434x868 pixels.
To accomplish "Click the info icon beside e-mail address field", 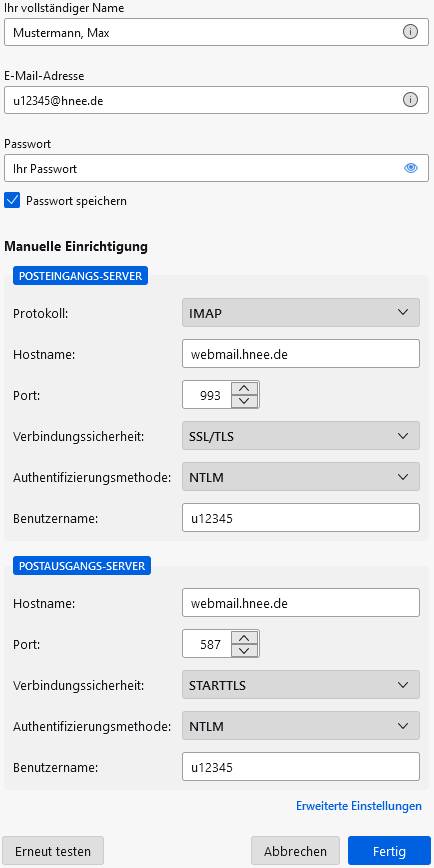I will (410, 100).
